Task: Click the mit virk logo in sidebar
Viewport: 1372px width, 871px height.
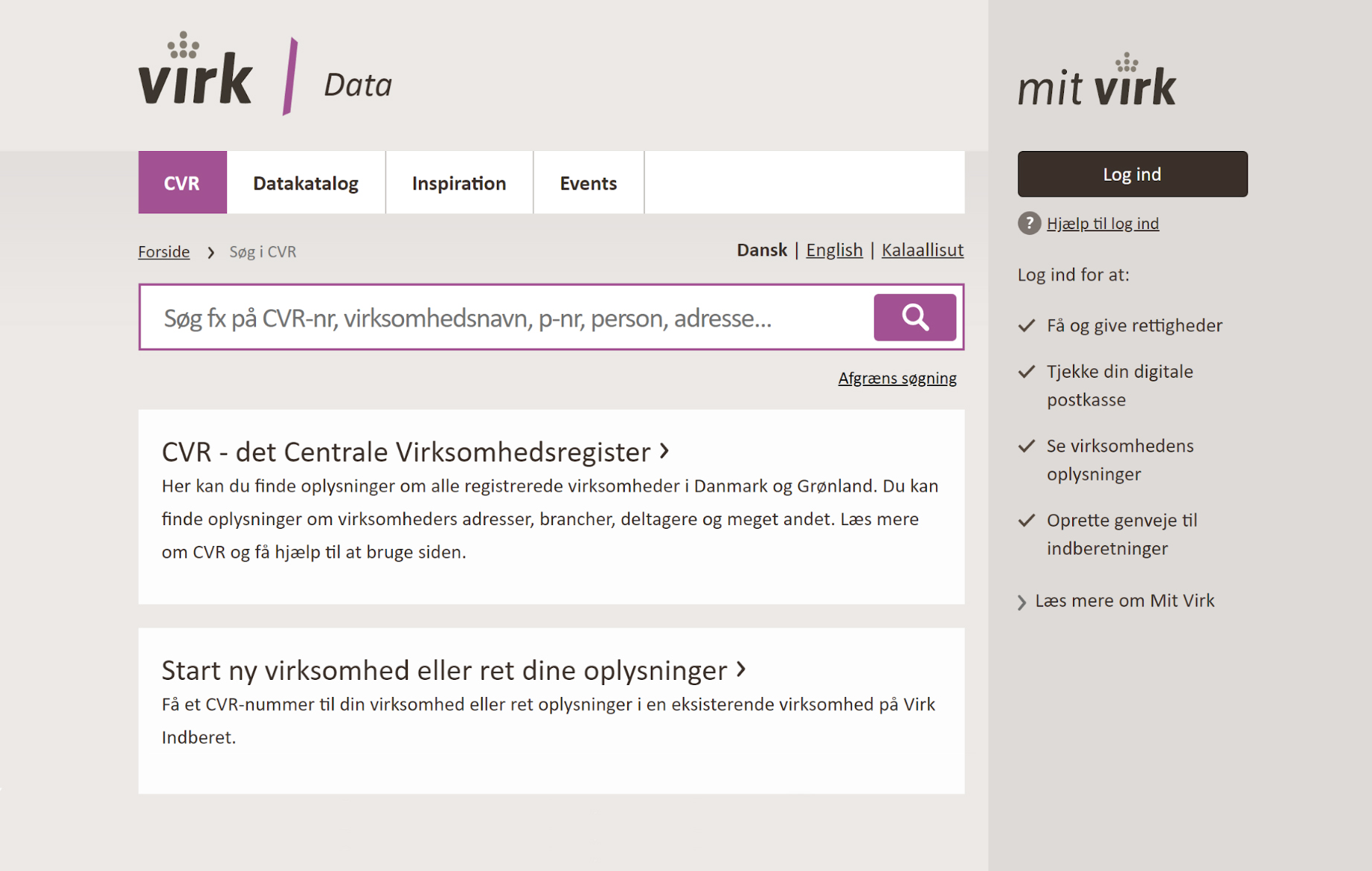Action: pyautogui.click(x=1097, y=80)
